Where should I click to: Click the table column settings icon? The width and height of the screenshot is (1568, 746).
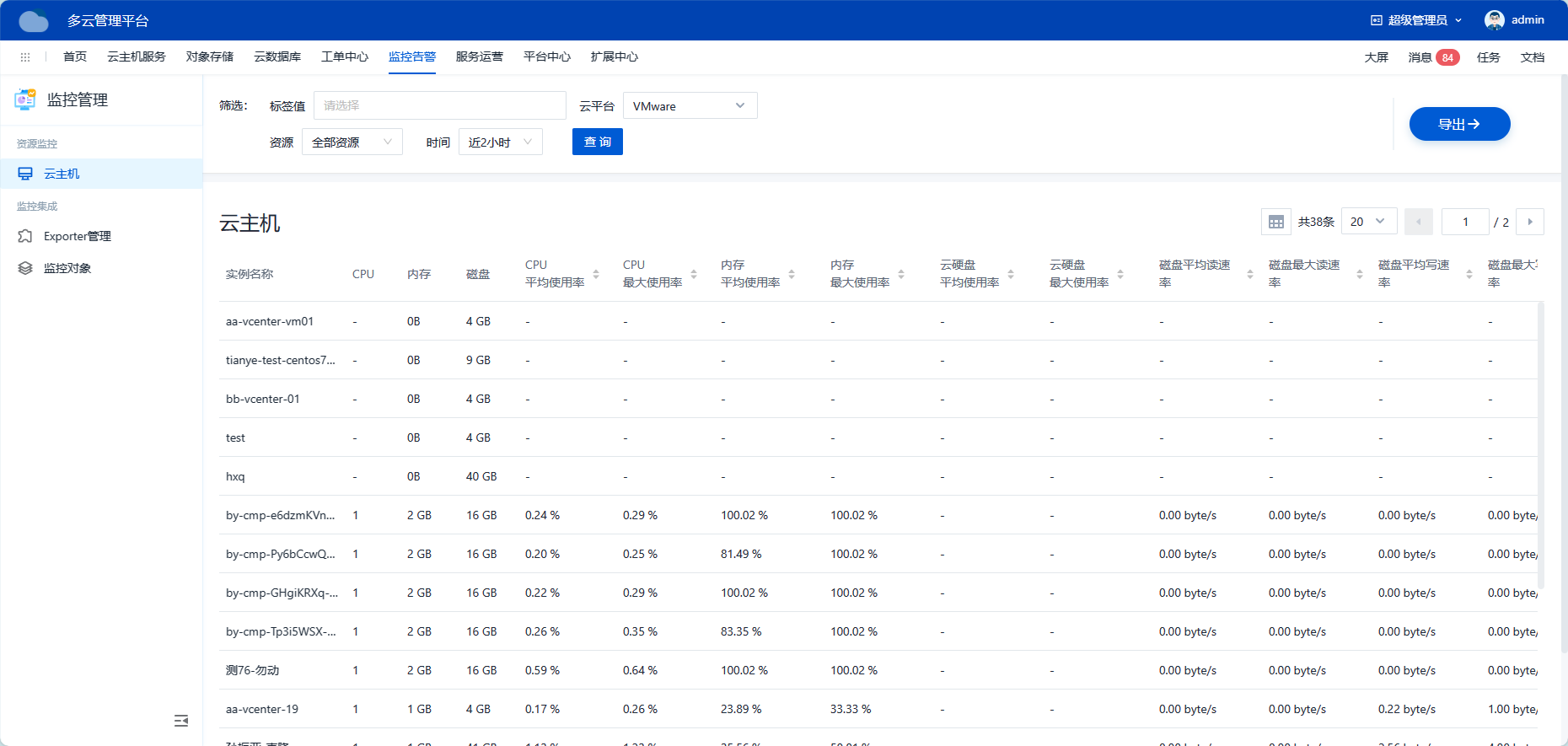(1275, 222)
